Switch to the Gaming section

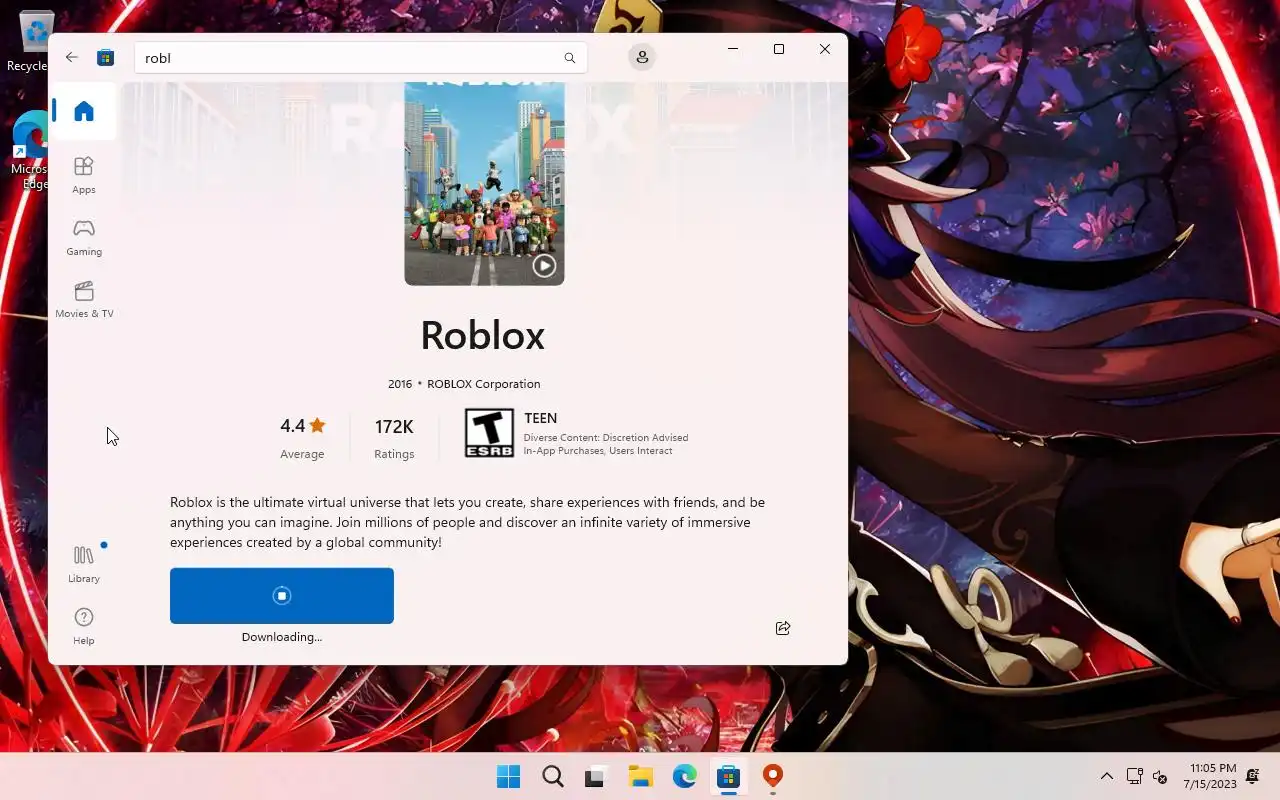[84, 237]
